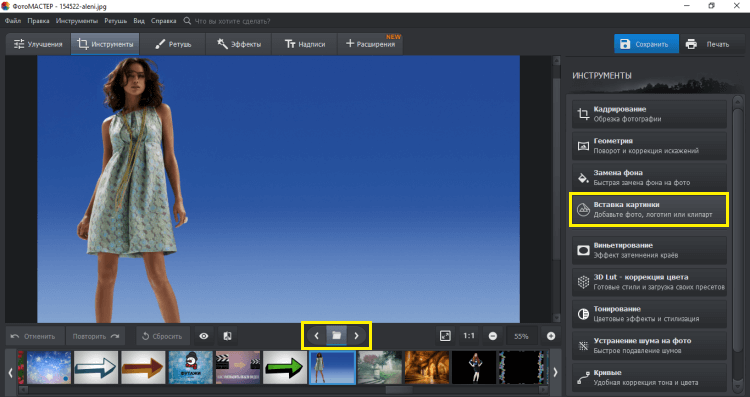Click the zoom in plus button

coord(551,336)
